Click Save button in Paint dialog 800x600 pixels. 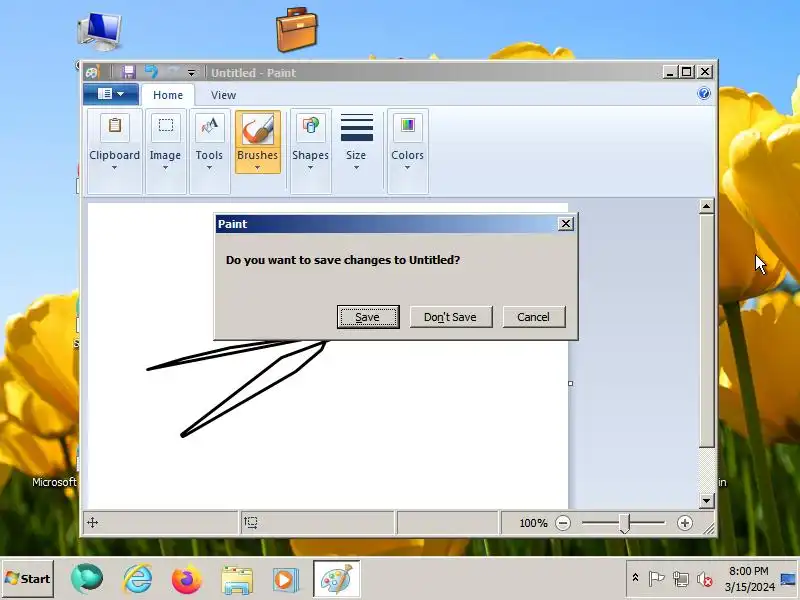[x=368, y=317]
